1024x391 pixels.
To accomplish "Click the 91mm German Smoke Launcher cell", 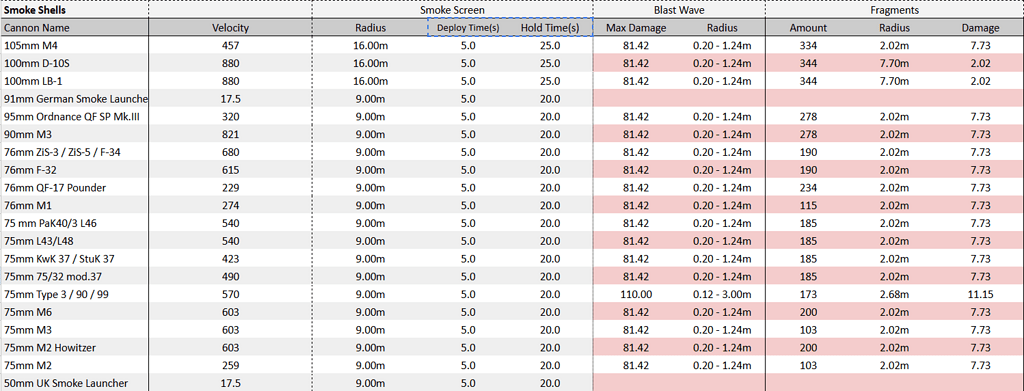I will coord(74,99).
